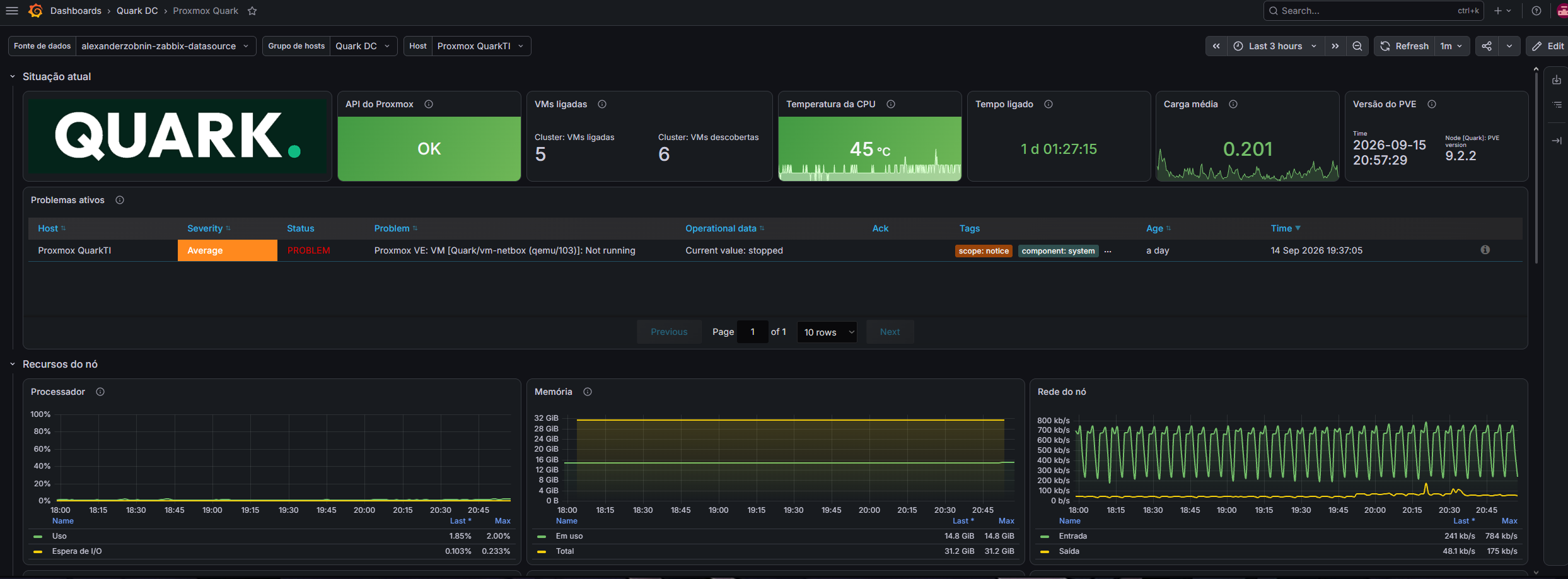Viewport: 1568px width, 579px height.
Task: Toggle the Espera de I/O legend series
Action: click(x=76, y=551)
